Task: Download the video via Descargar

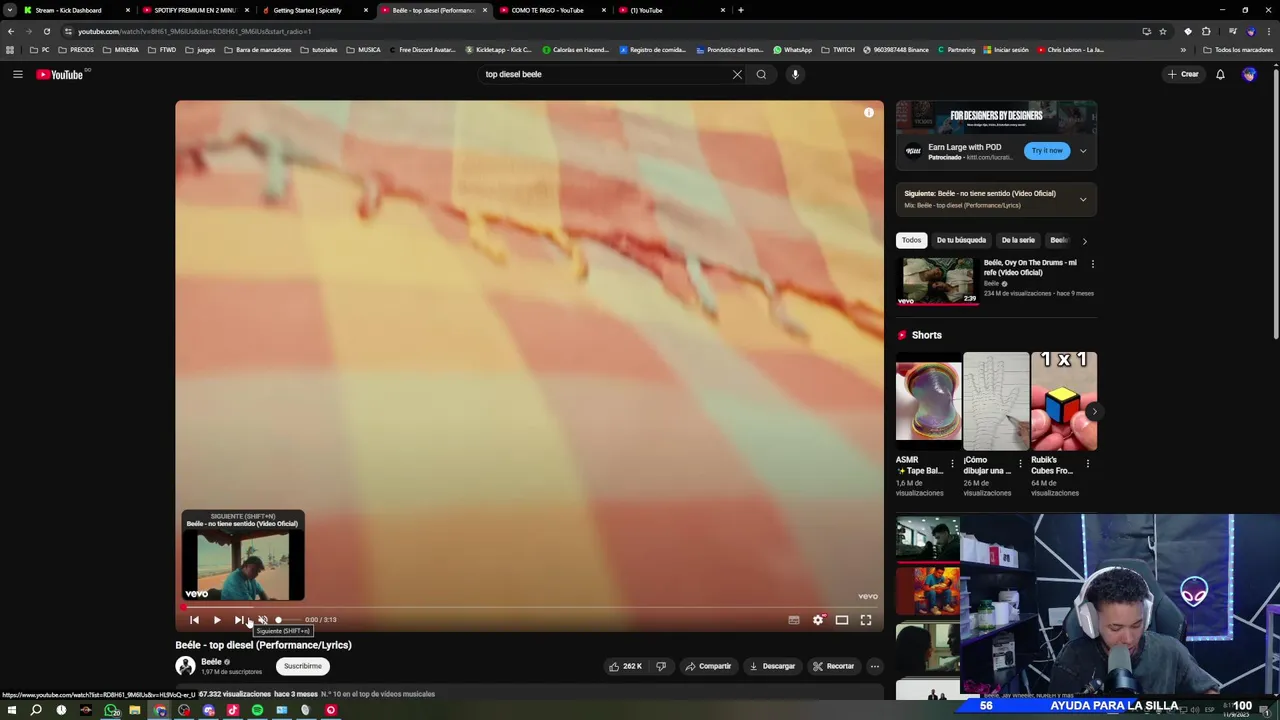Action: click(x=772, y=666)
